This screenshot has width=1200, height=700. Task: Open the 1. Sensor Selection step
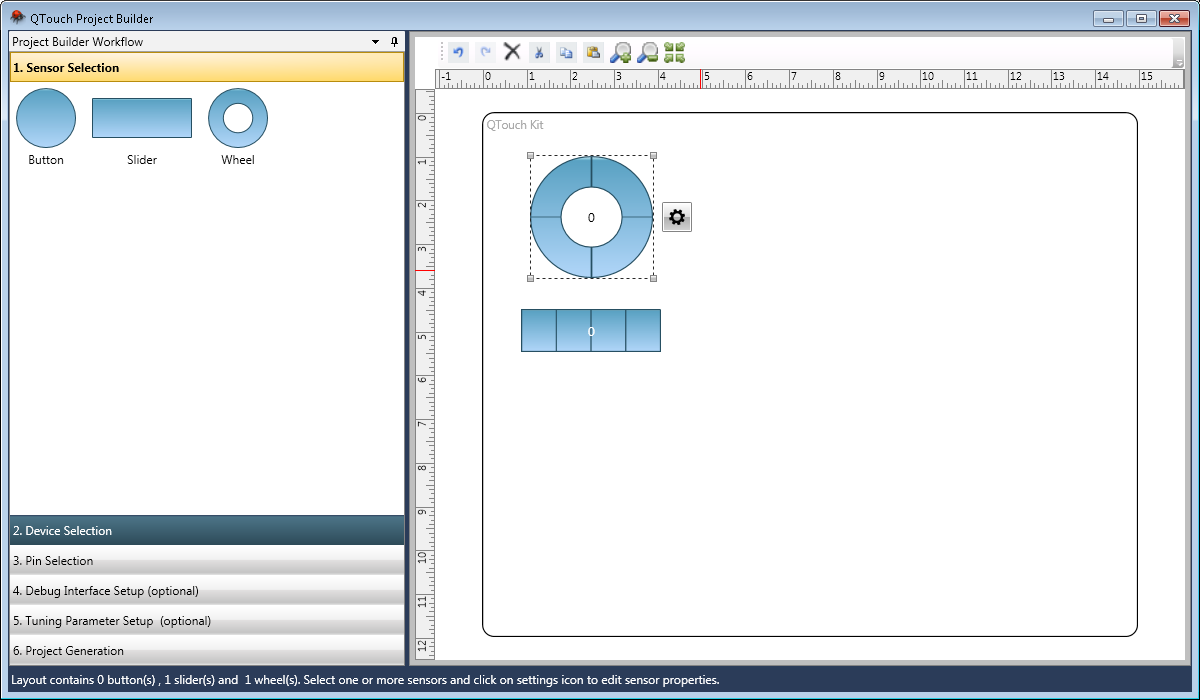tap(207, 68)
